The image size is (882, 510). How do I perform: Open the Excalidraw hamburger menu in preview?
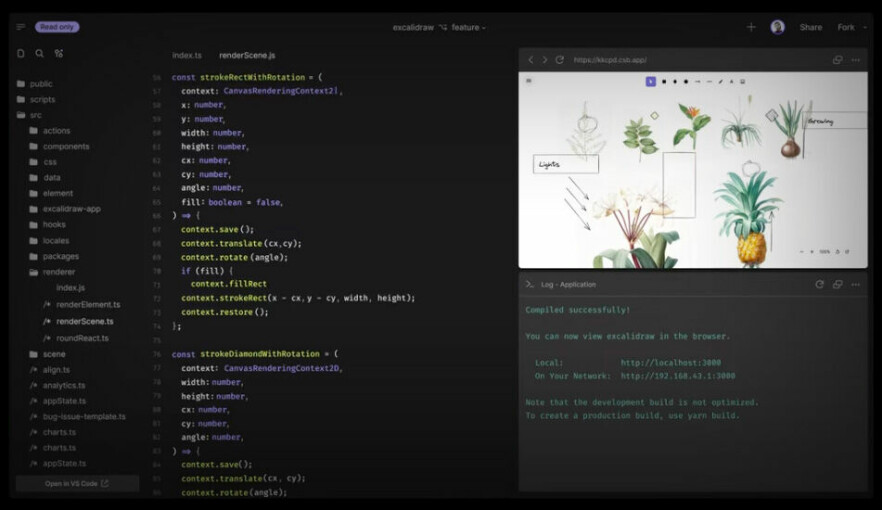529,81
